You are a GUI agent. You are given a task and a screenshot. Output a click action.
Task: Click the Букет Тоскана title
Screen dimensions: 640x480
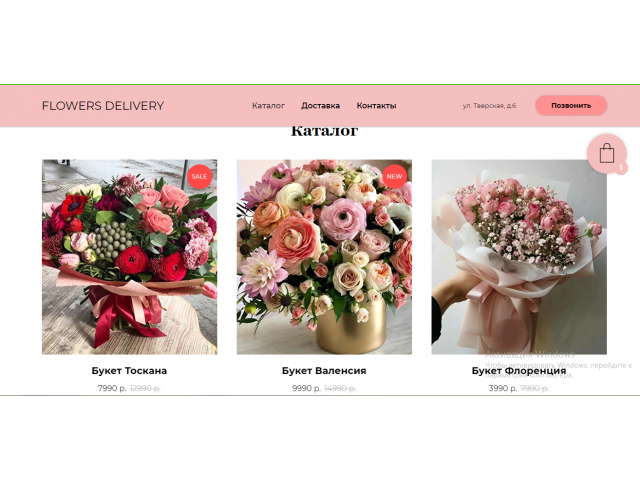(129, 371)
